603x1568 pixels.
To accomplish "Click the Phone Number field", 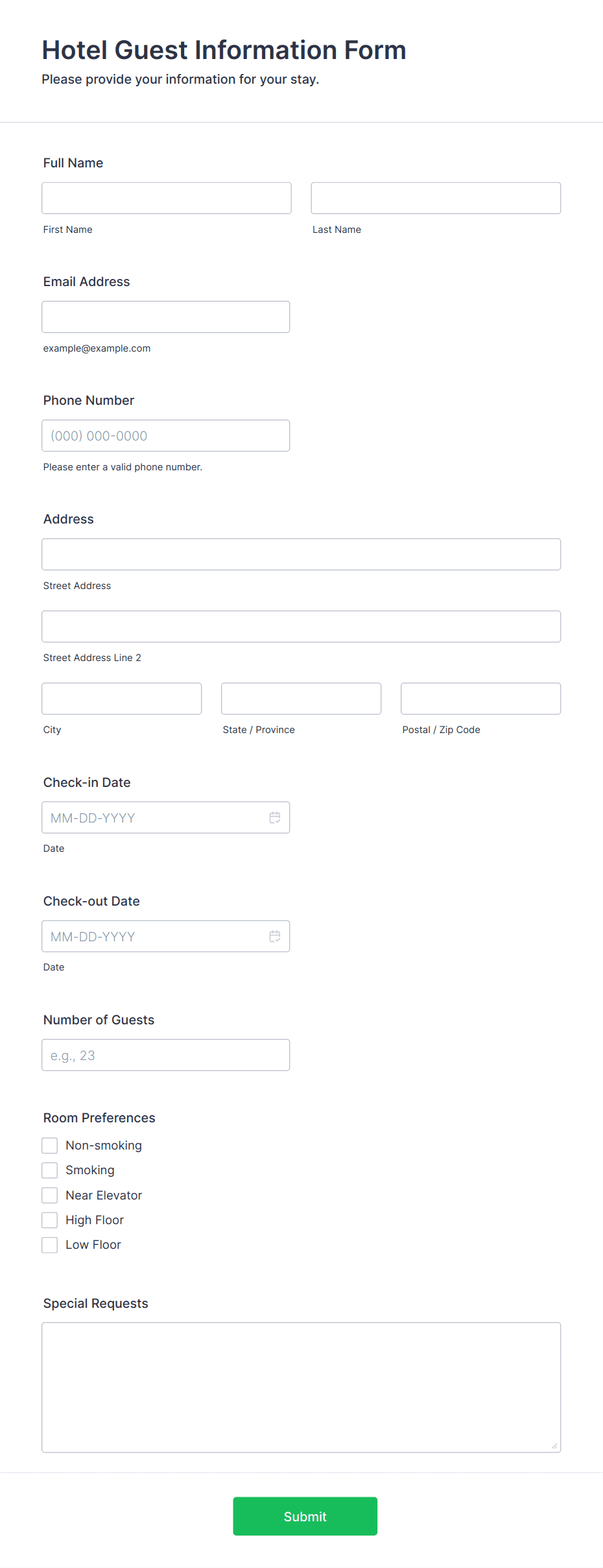I will point(166,435).
